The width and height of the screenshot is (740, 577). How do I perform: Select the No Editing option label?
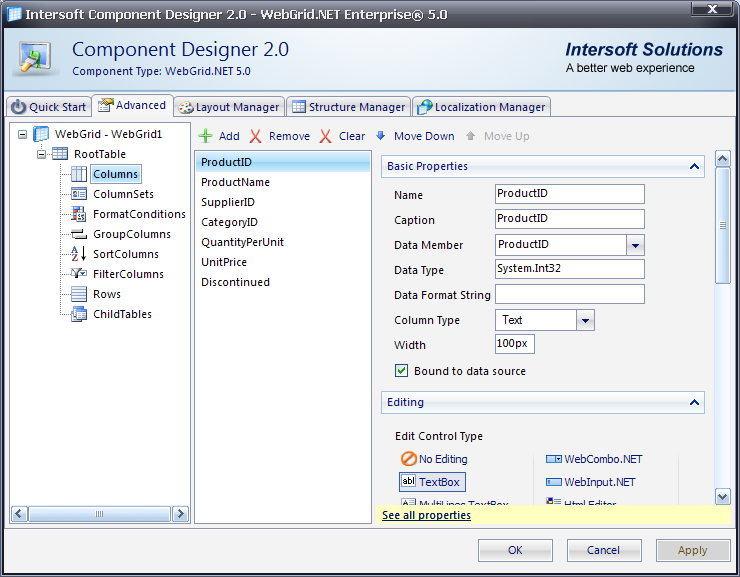pos(443,459)
